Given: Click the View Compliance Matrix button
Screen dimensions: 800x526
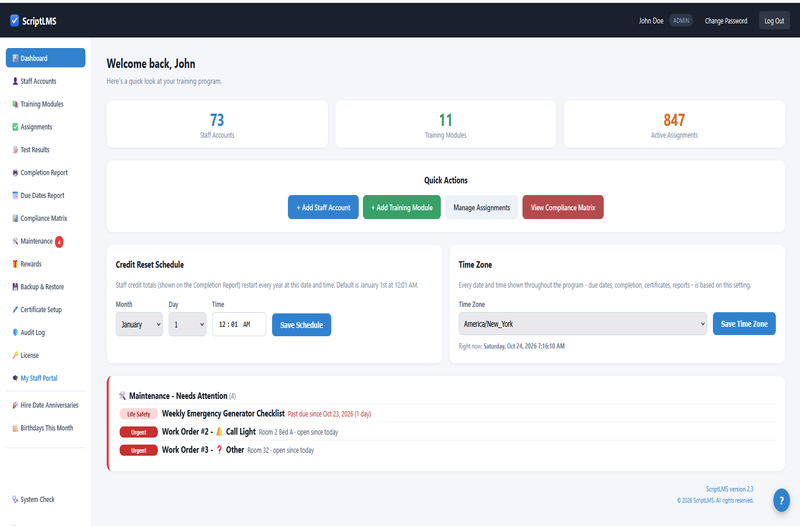Looking at the screenshot, I should [563, 207].
